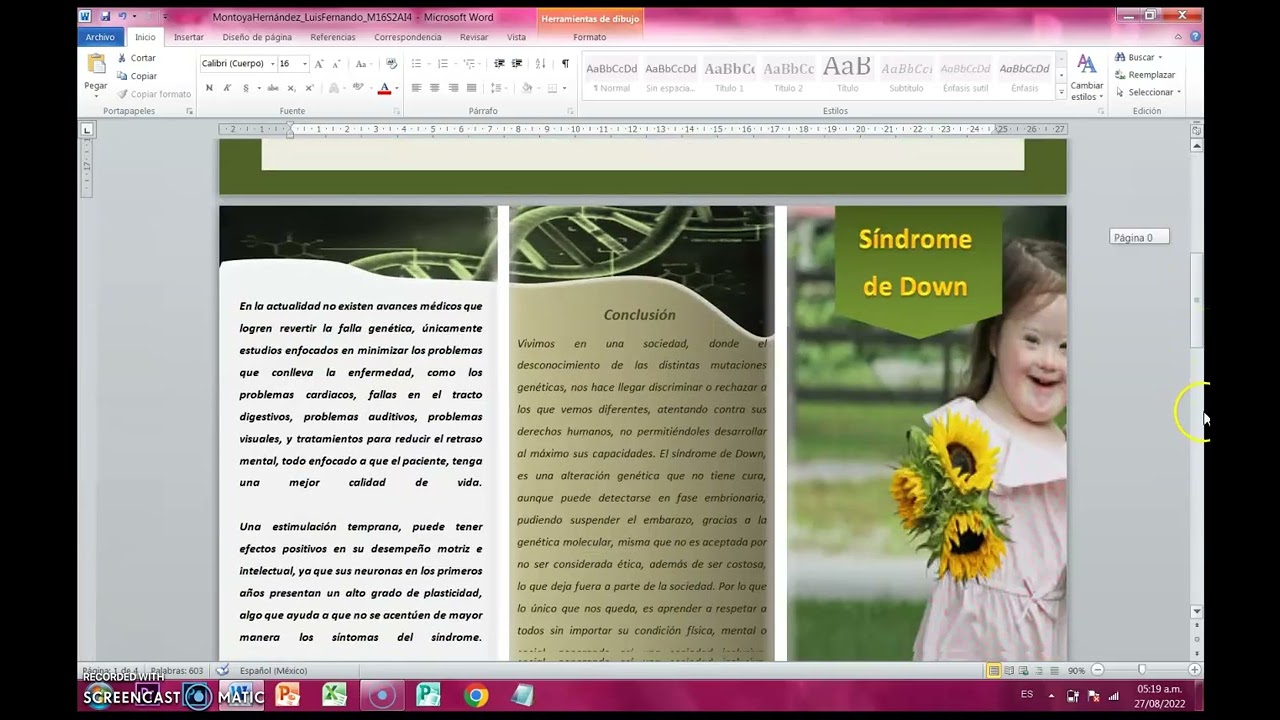Screen dimensions: 1280x720
Task: Click the text effects (A) icon
Action: 334,88
